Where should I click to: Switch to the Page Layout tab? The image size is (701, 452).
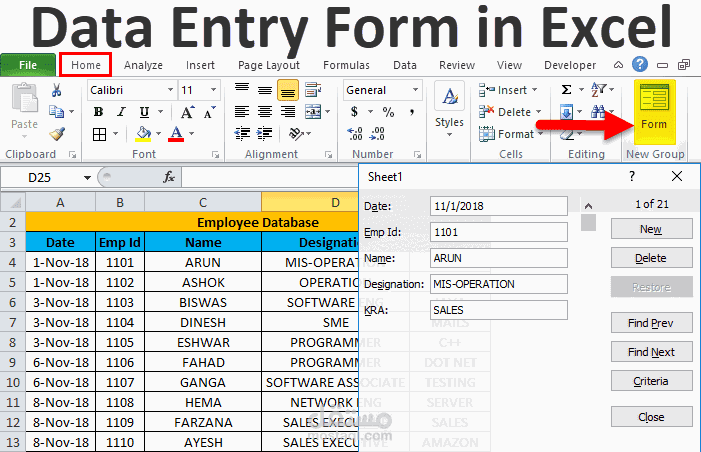click(269, 65)
